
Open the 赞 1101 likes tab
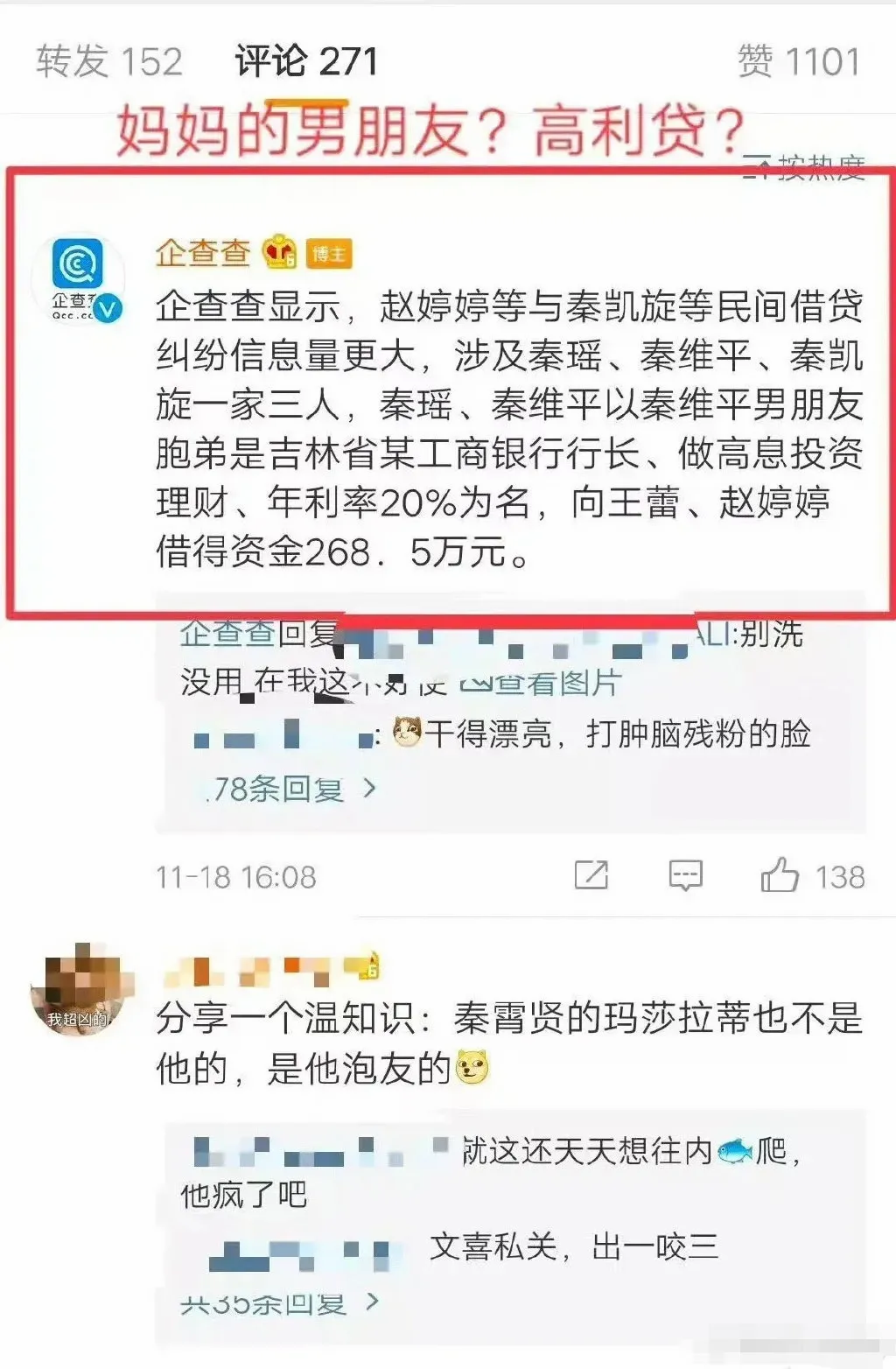pyautogui.click(x=800, y=61)
